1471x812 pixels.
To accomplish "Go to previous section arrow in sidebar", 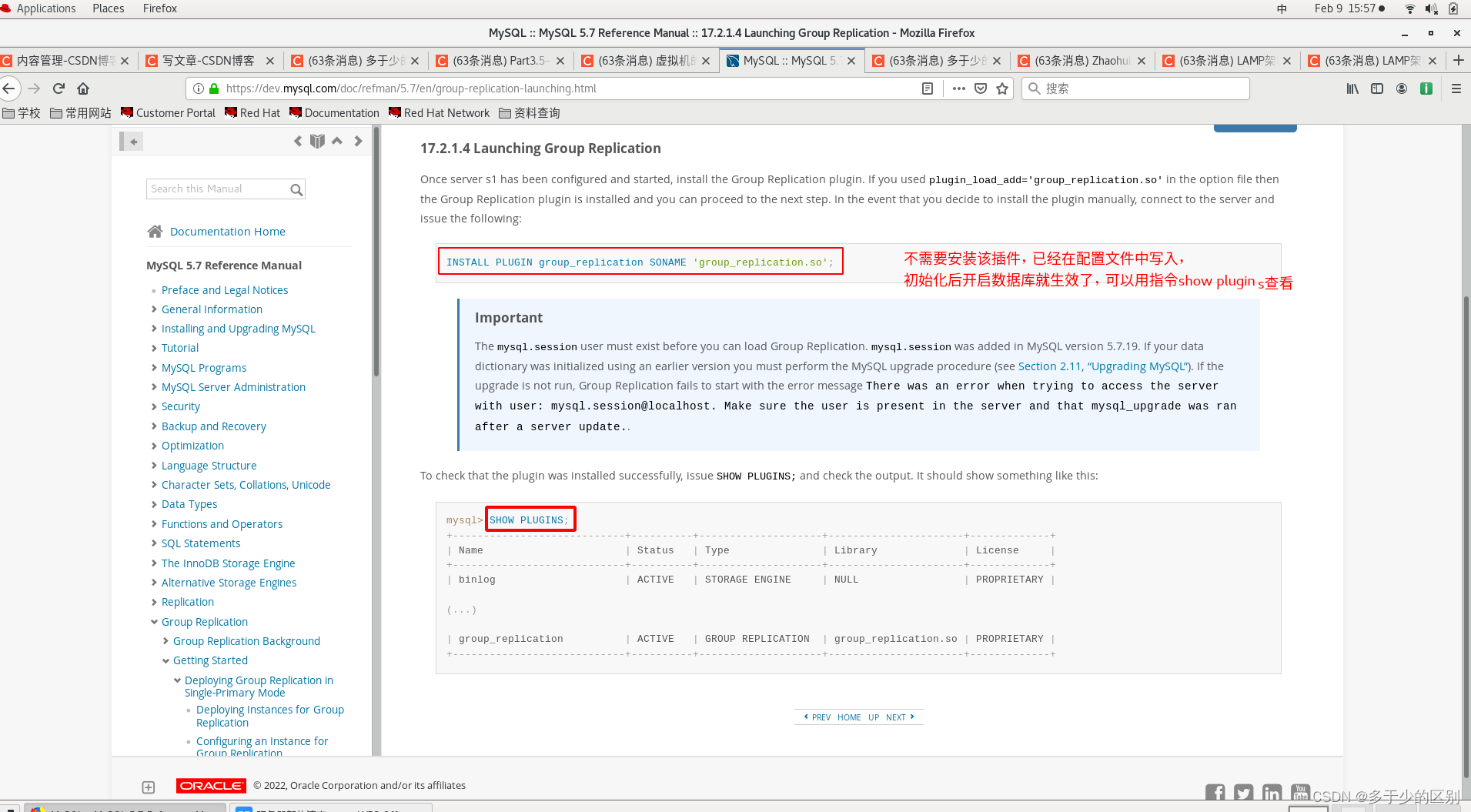I will [x=298, y=141].
